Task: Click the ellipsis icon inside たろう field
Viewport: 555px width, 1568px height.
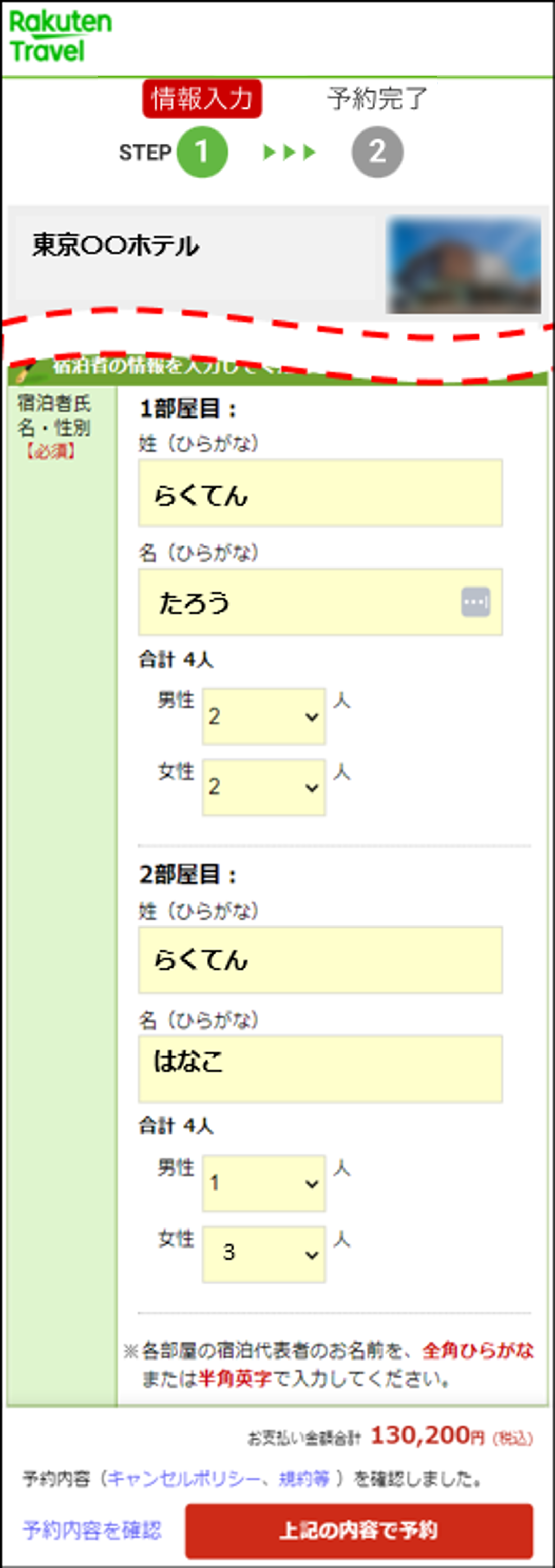Action: pos(475,601)
